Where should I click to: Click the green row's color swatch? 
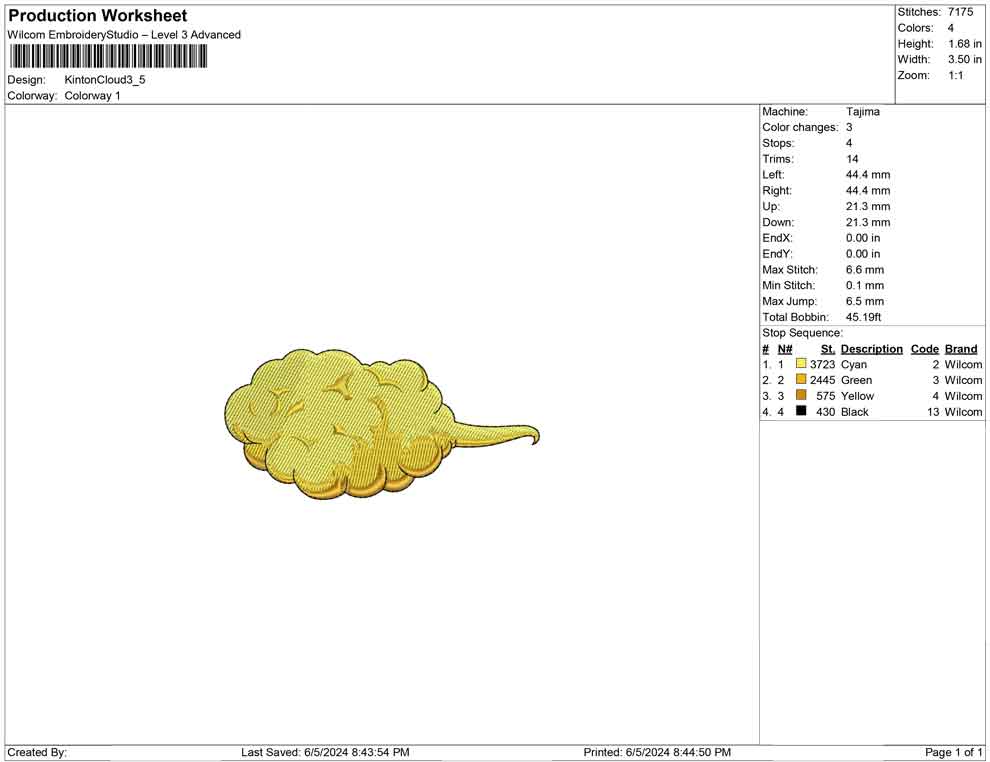point(801,379)
